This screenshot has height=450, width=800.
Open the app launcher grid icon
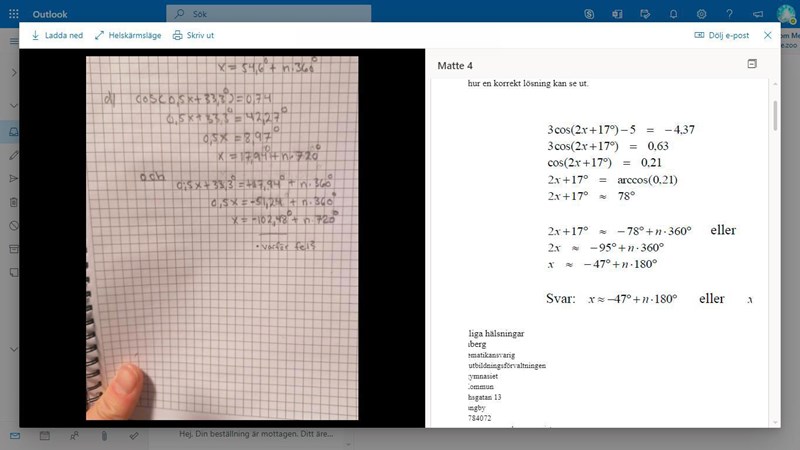pyautogui.click(x=13, y=14)
